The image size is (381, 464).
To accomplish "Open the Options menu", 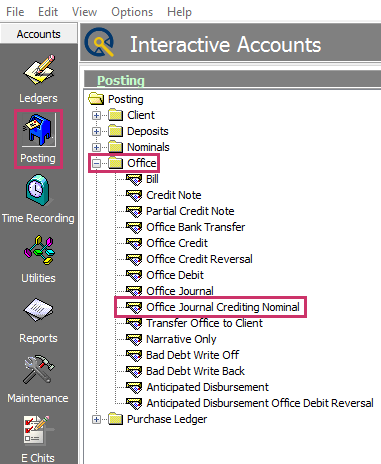I will [x=132, y=12].
